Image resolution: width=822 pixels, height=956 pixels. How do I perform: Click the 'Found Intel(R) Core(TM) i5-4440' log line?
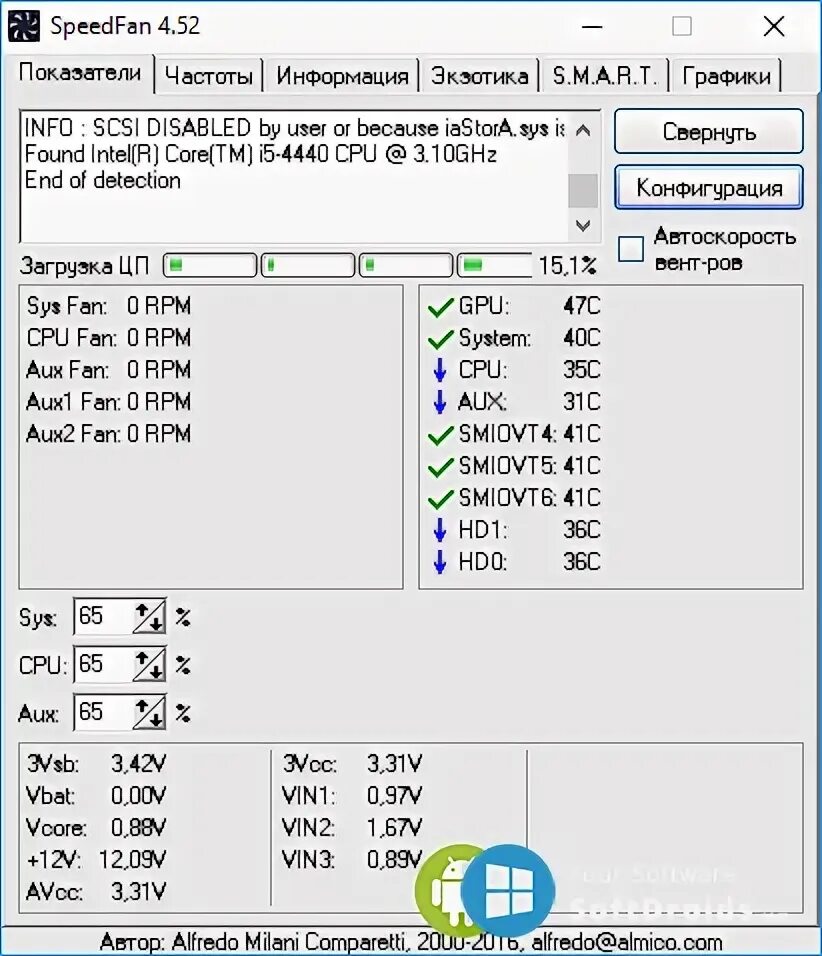click(x=260, y=154)
